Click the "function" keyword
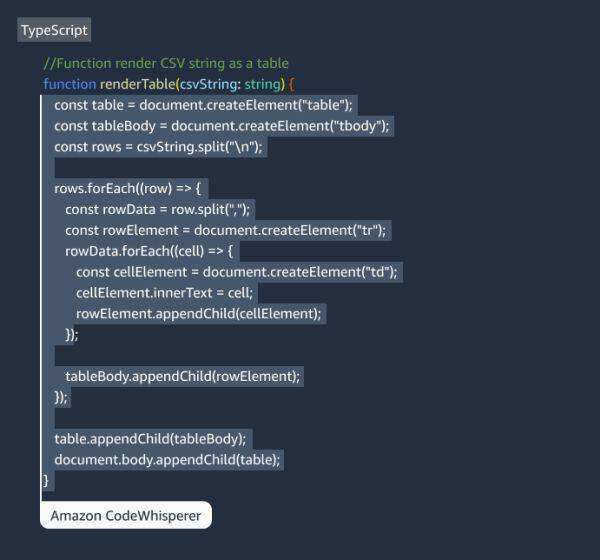The image size is (600, 560). [69, 84]
